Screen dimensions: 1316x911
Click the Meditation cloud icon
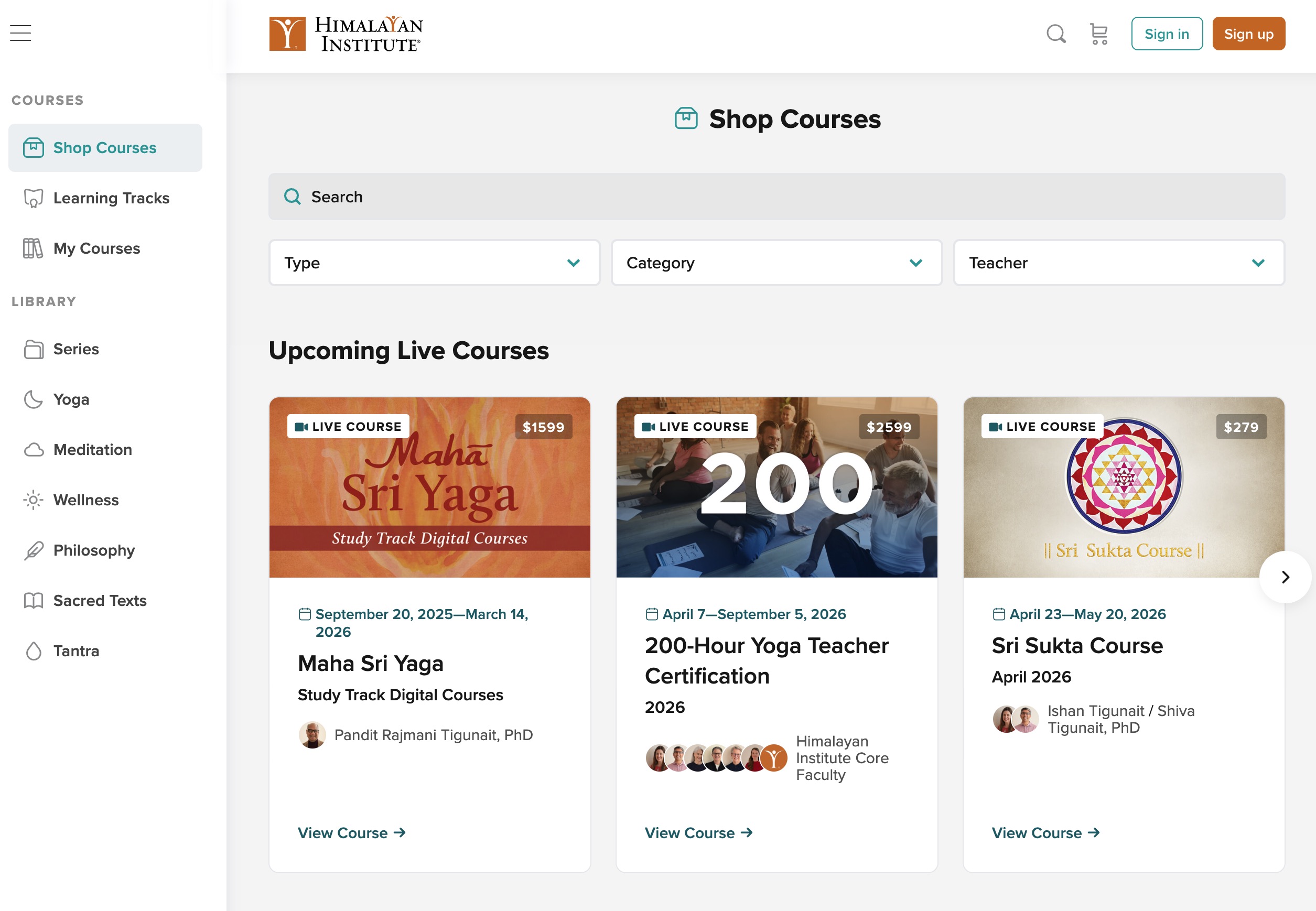click(x=33, y=450)
